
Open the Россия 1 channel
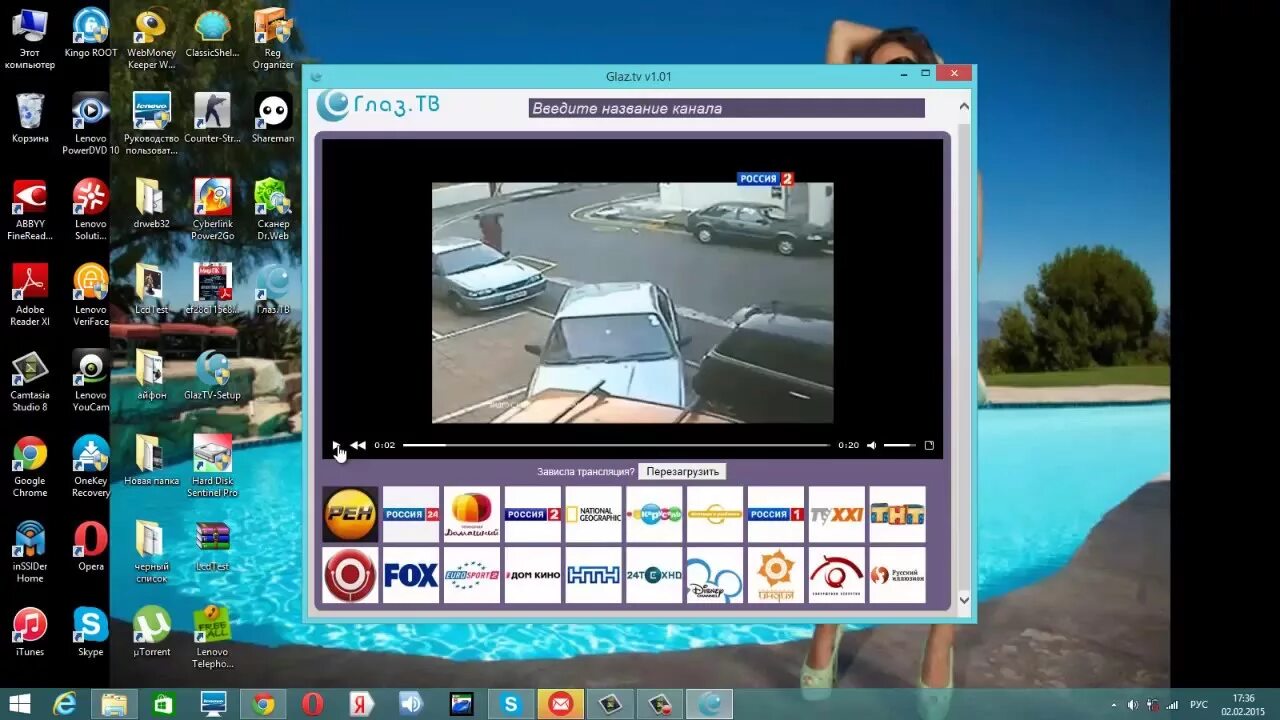click(776, 514)
